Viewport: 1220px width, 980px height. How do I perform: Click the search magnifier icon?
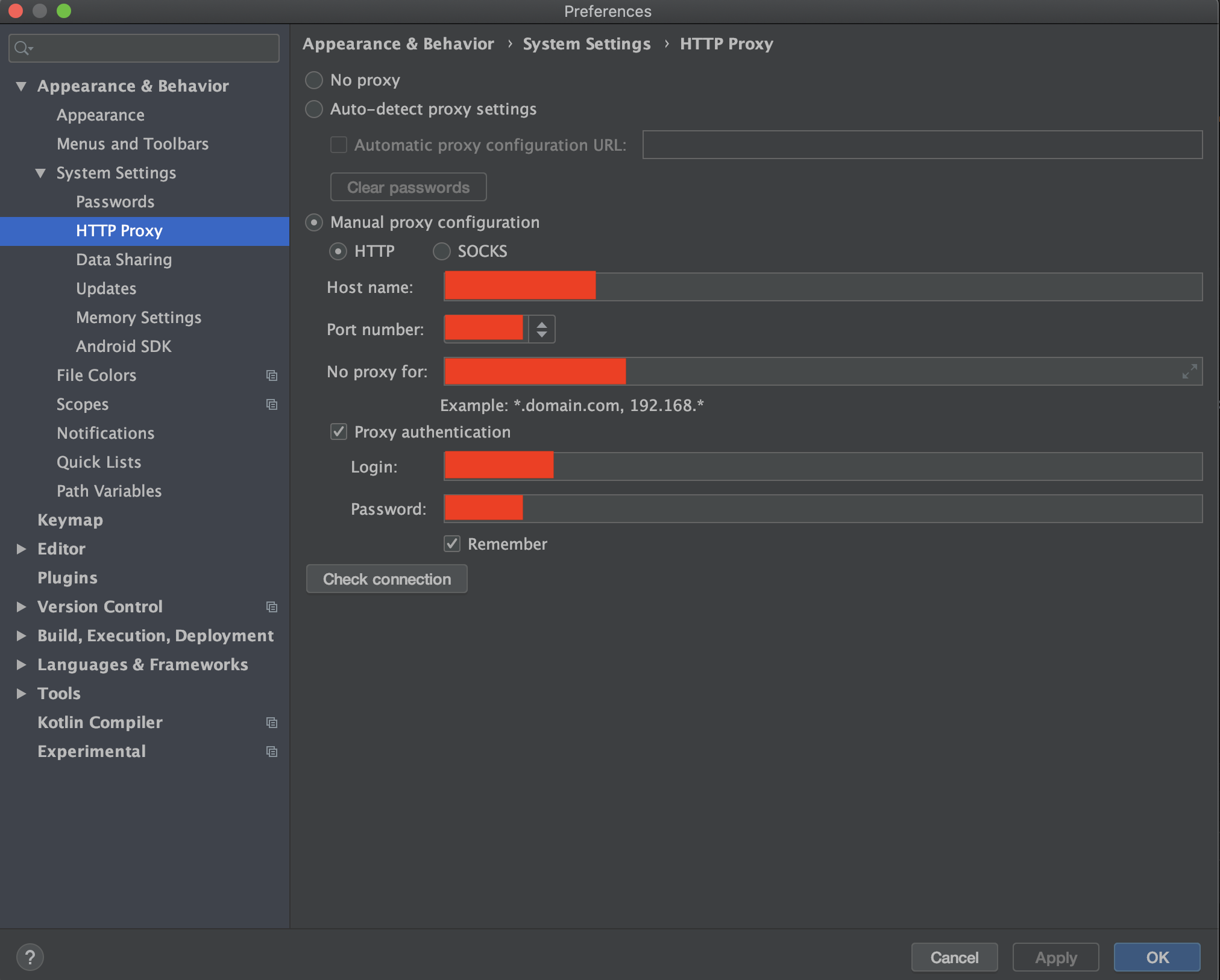click(22, 48)
